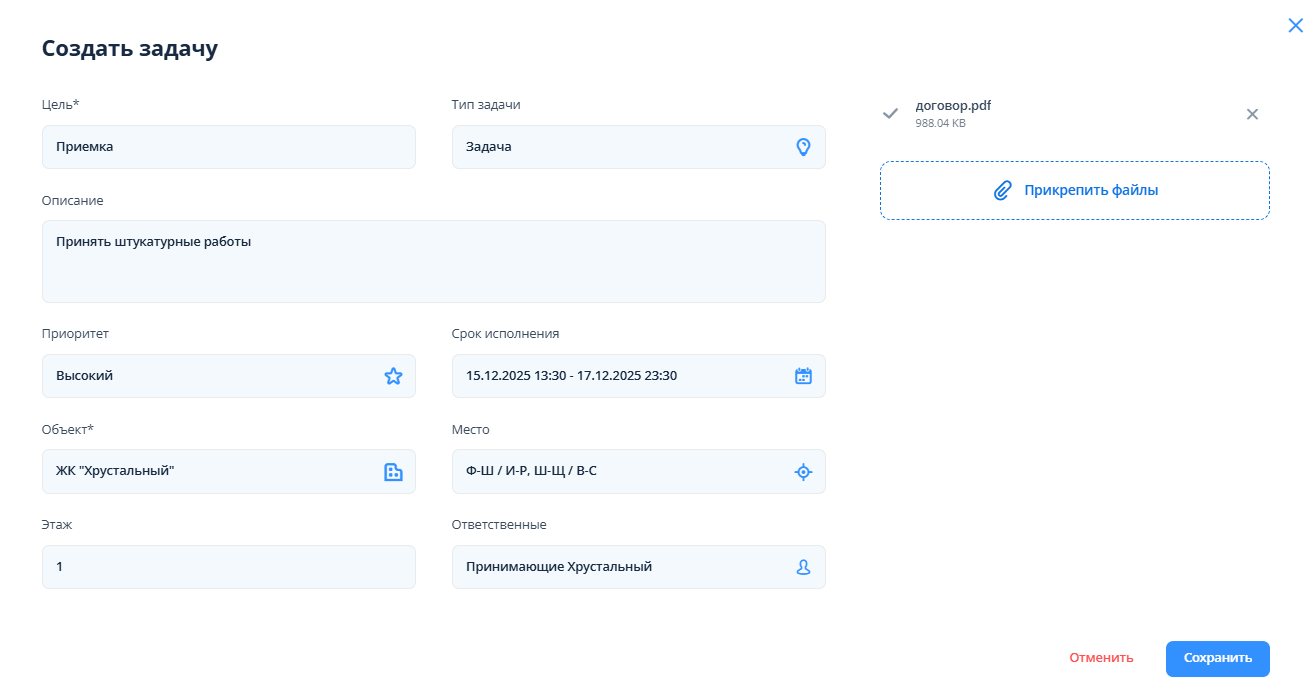This screenshot has height=695, width=1316.
Task: Click the building icon in Объект field
Action: pos(393,472)
